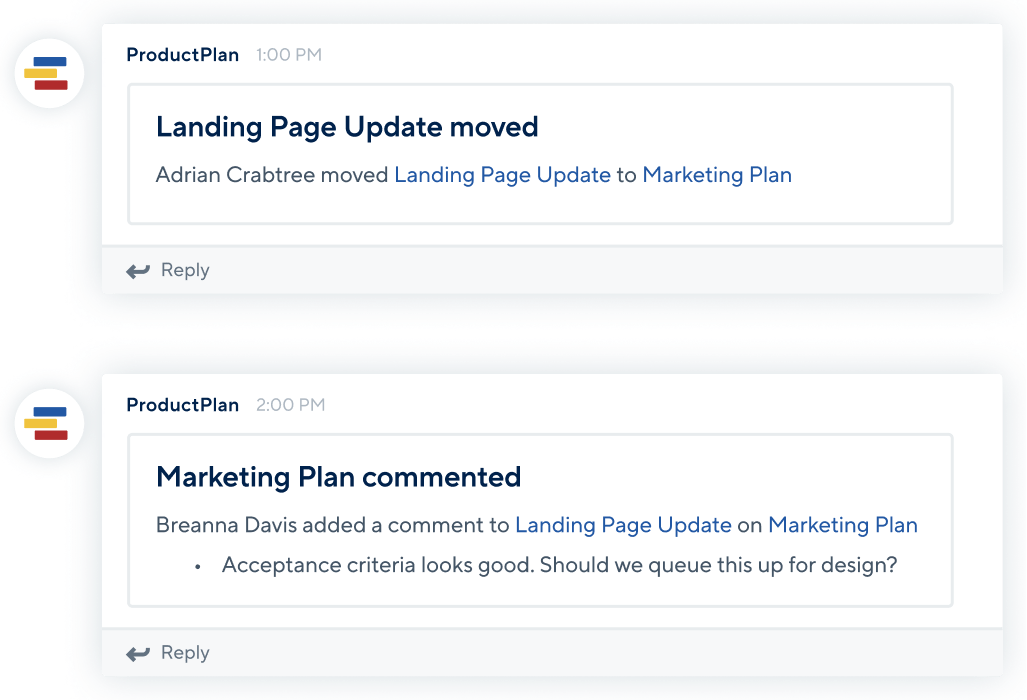
Task: Open the Landing Page Update link in the moved message
Action: click(x=502, y=175)
